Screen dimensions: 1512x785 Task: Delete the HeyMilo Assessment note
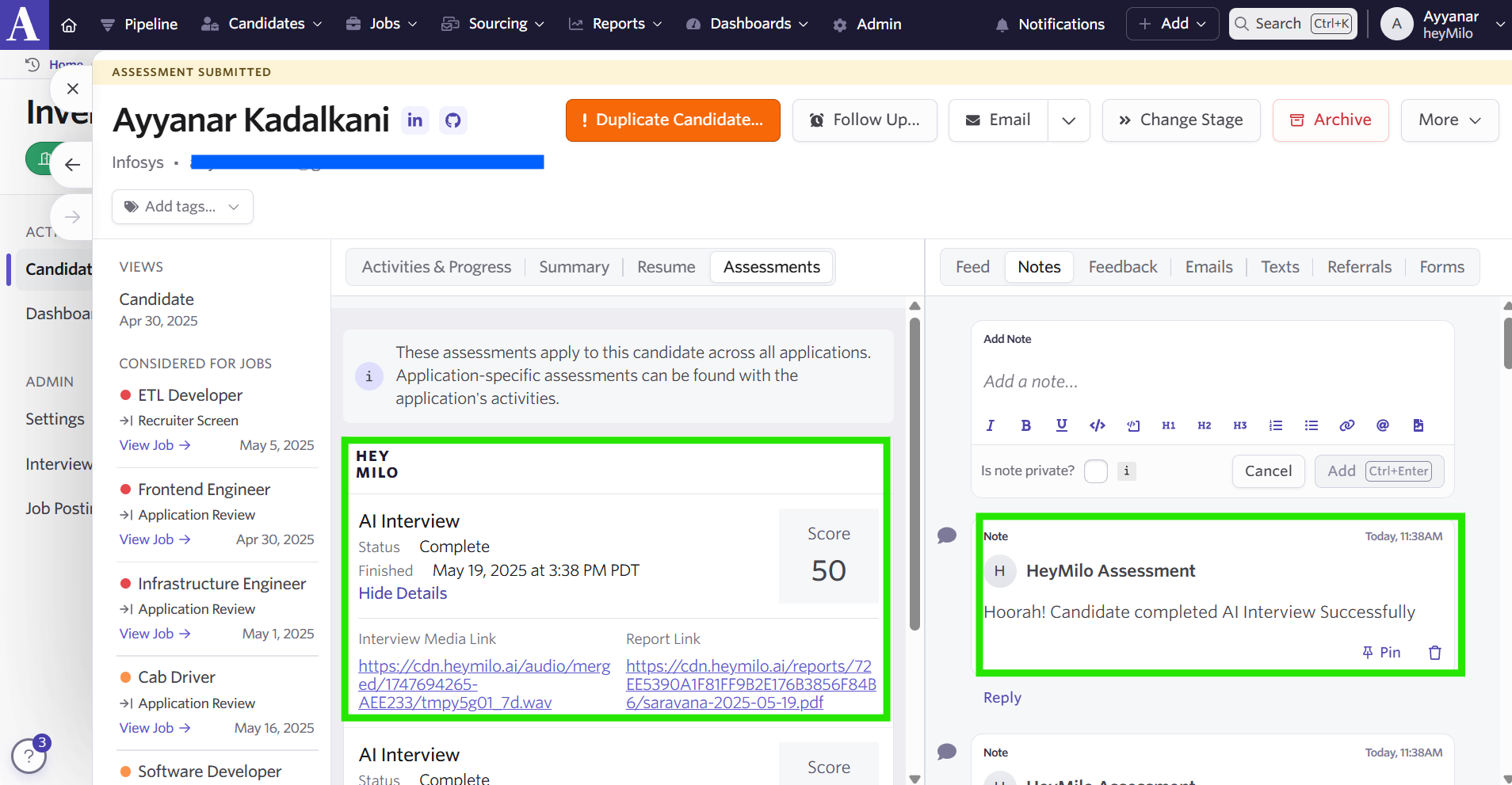1434,653
